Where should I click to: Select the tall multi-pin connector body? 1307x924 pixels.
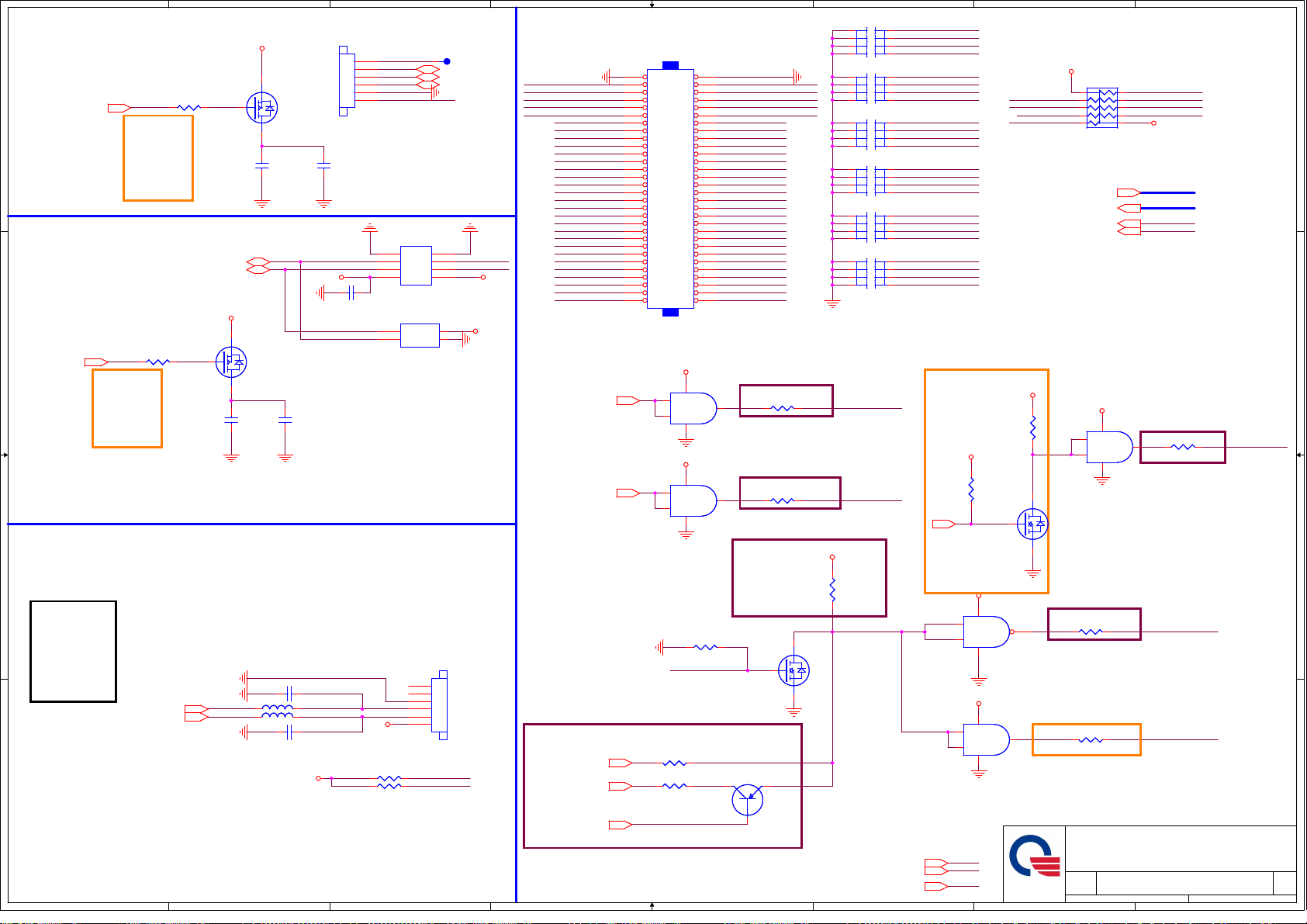(670, 189)
